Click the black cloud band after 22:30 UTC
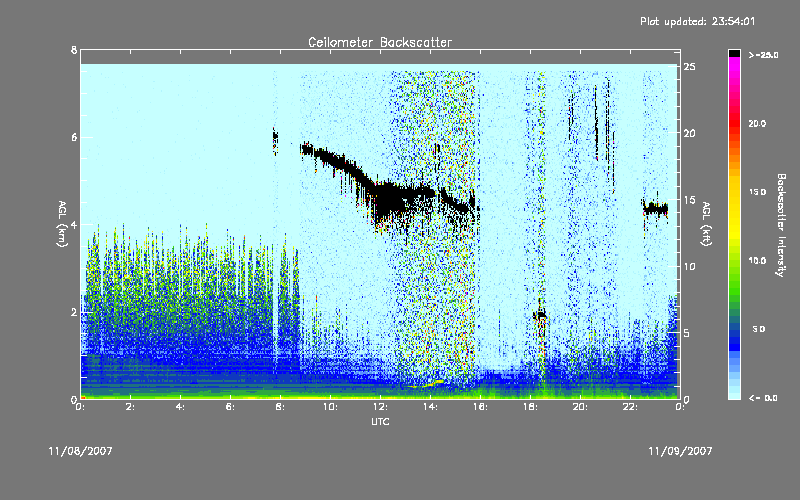Image resolution: width=800 pixels, height=500 pixels. (x=656, y=209)
